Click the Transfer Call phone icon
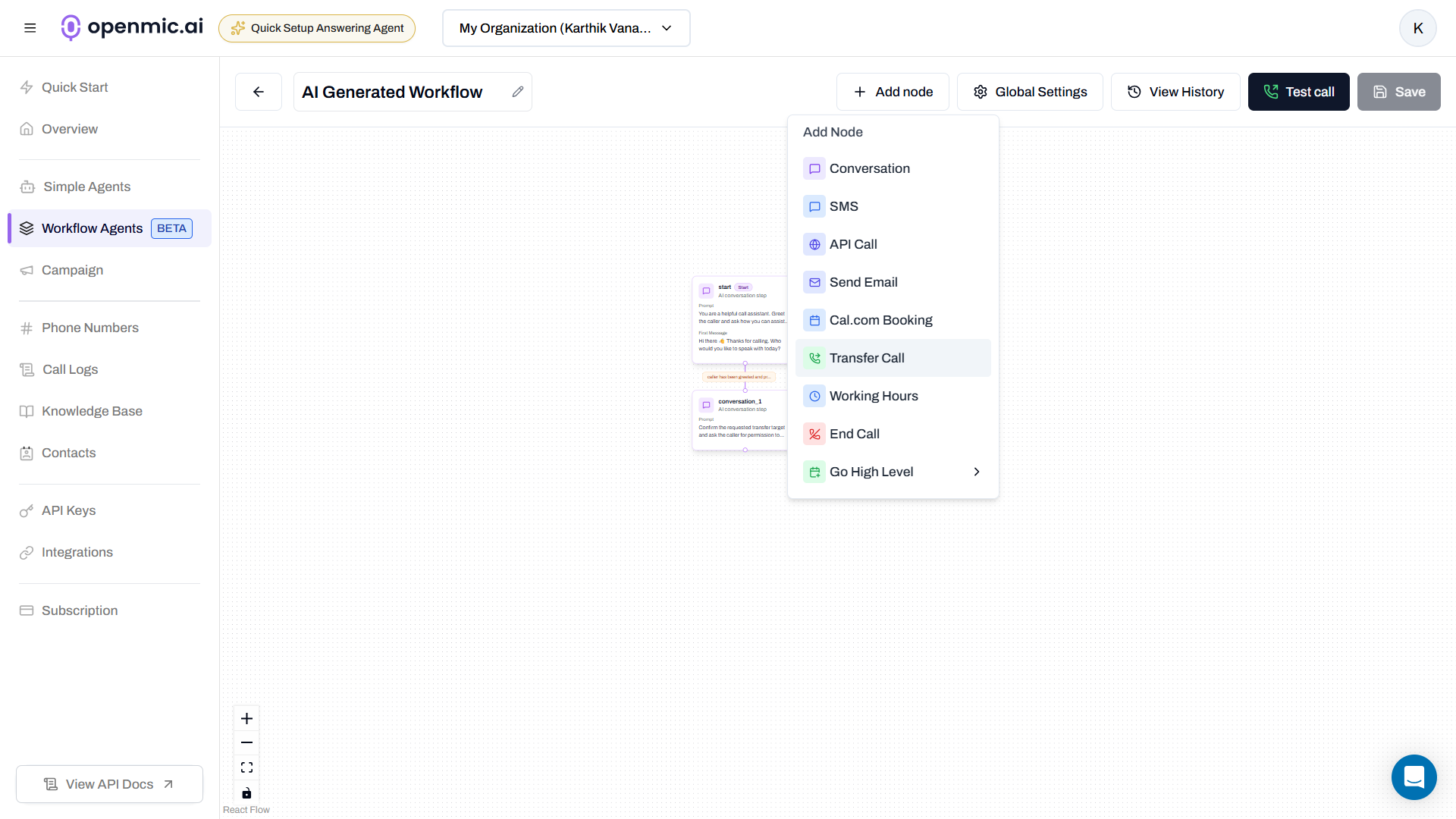 coord(814,358)
